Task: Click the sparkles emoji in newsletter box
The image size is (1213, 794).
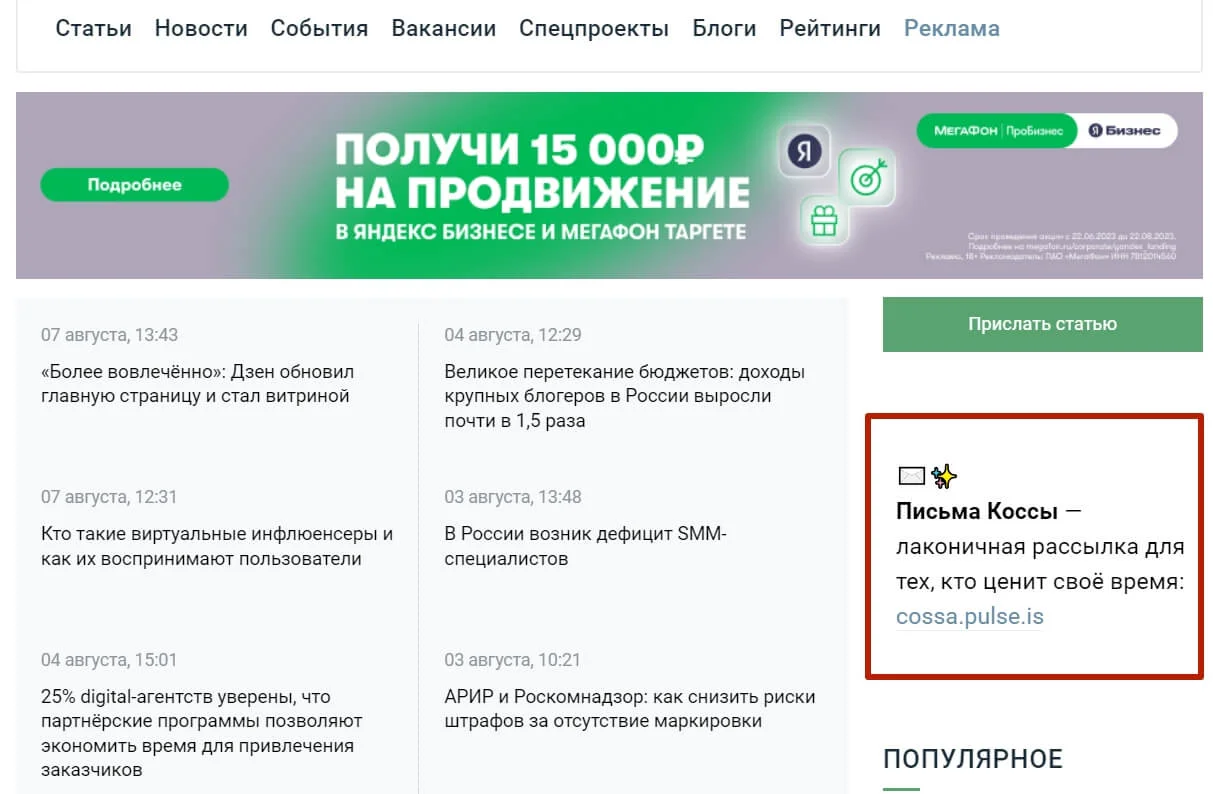Action: (x=944, y=476)
